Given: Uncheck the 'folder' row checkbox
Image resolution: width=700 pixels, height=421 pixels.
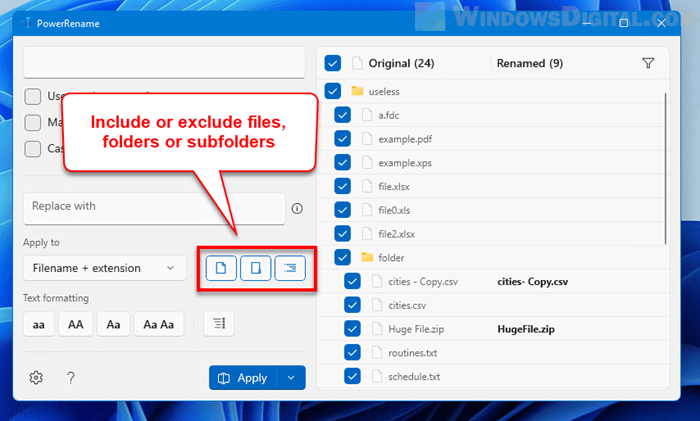Looking at the screenshot, I should [x=342, y=257].
